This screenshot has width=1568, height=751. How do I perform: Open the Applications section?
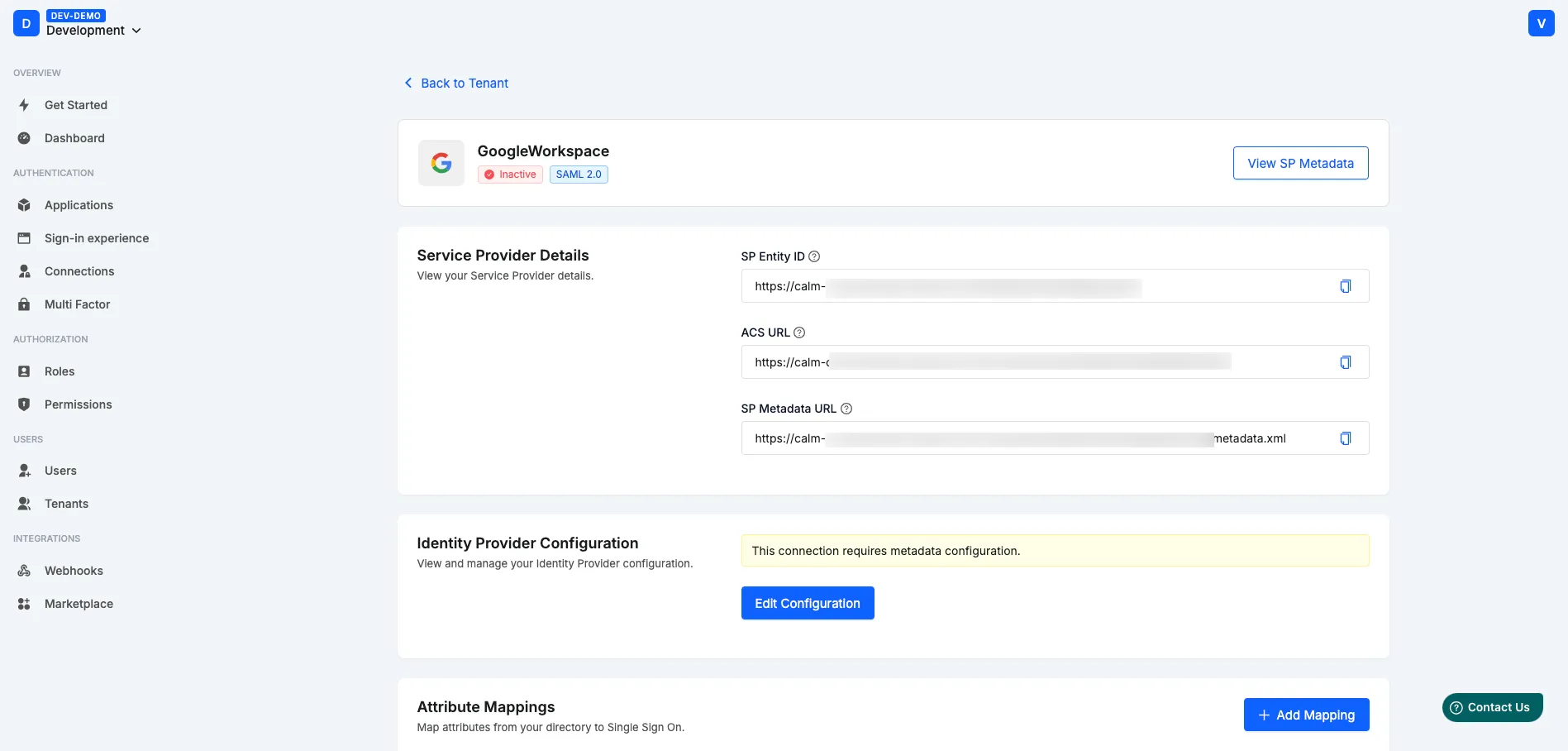click(x=79, y=204)
